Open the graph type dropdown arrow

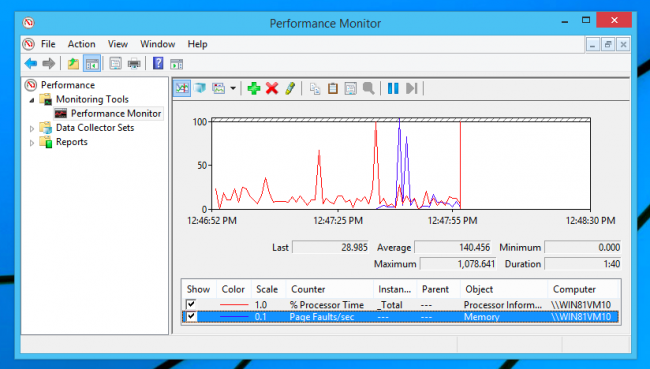[233, 88]
